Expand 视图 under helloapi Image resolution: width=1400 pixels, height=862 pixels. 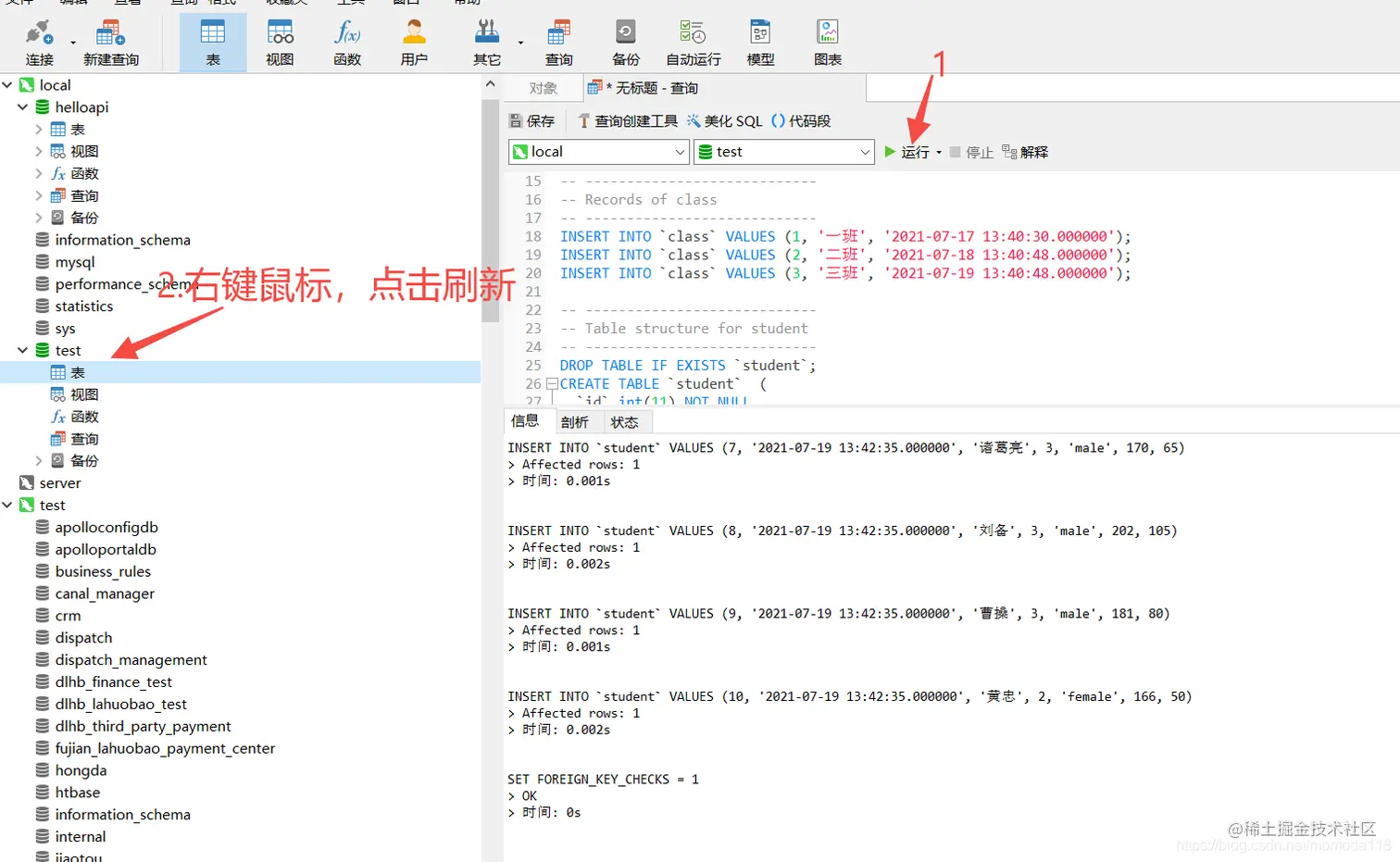click(x=39, y=152)
